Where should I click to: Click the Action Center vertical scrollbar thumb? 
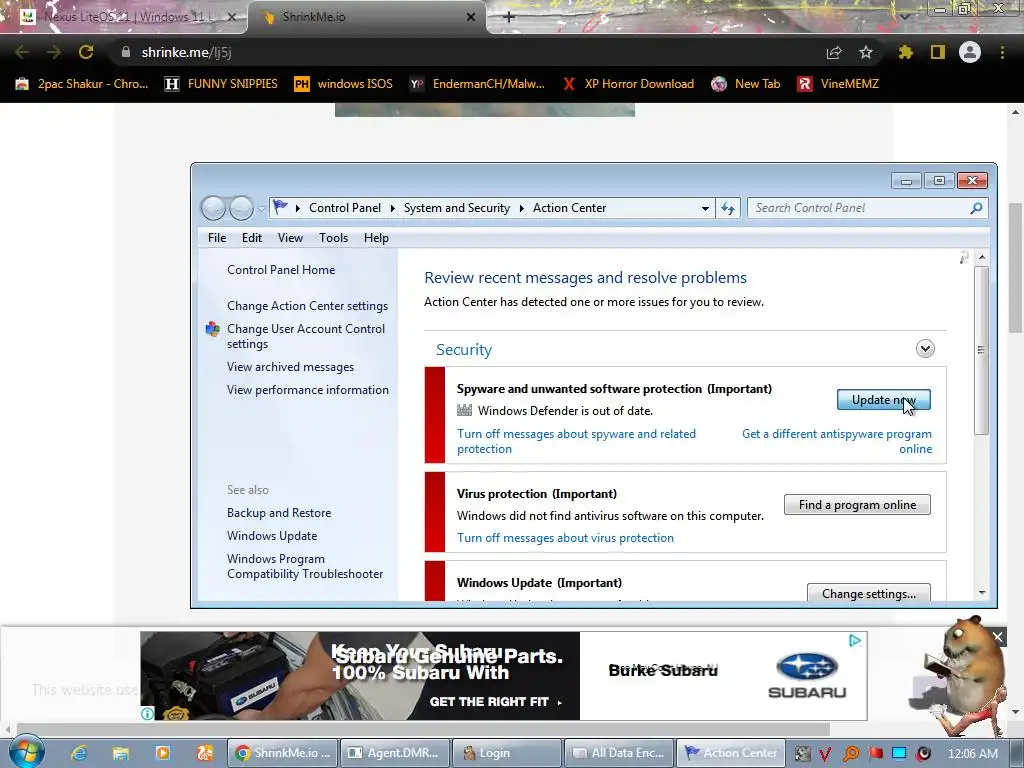pyautogui.click(x=981, y=350)
